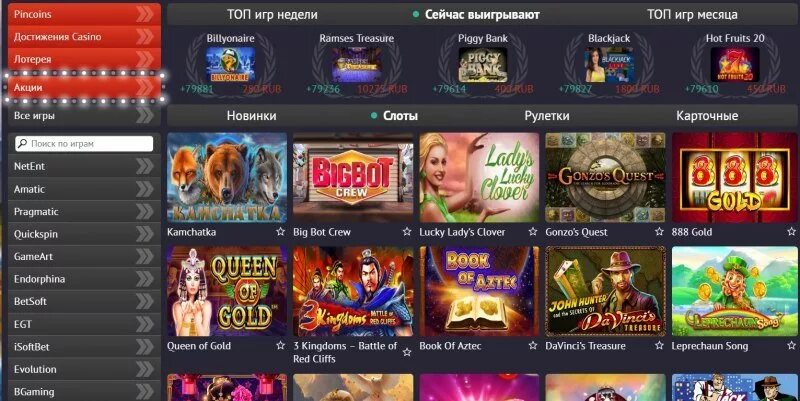Open Billyonaire top game icon
Screen dimensions: 800x401
coord(231,65)
